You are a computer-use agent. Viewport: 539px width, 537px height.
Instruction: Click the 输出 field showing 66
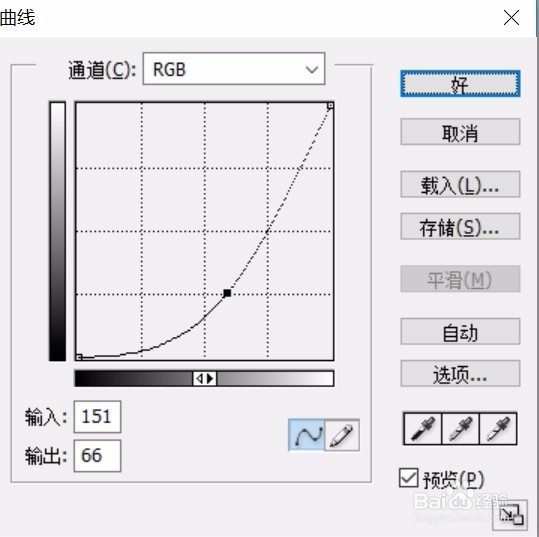click(97, 456)
